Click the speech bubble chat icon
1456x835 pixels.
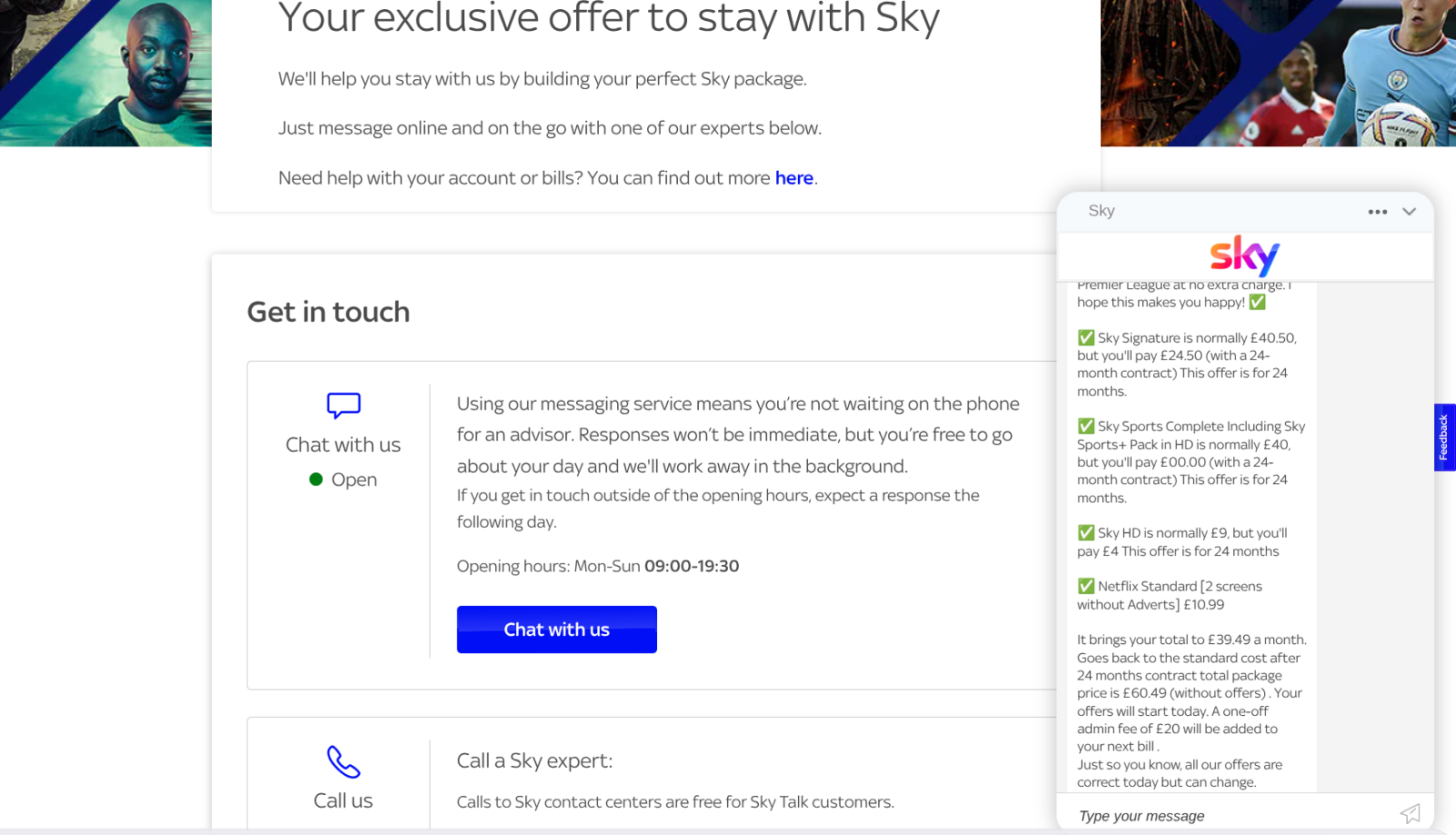click(343, 405)
